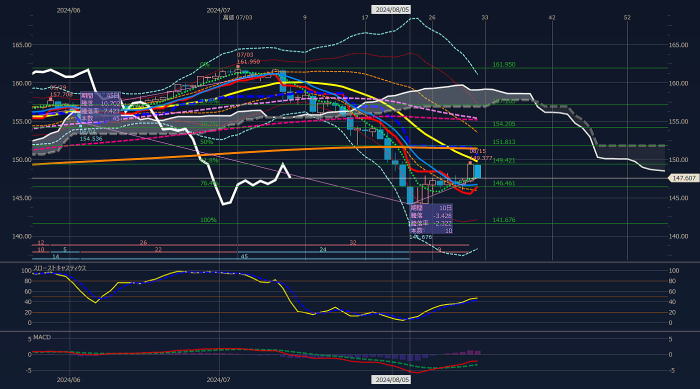The height and width of the screenshot is (389, 700).
Task: Click 145.00 on the left price axis
Action: [22, 198]
